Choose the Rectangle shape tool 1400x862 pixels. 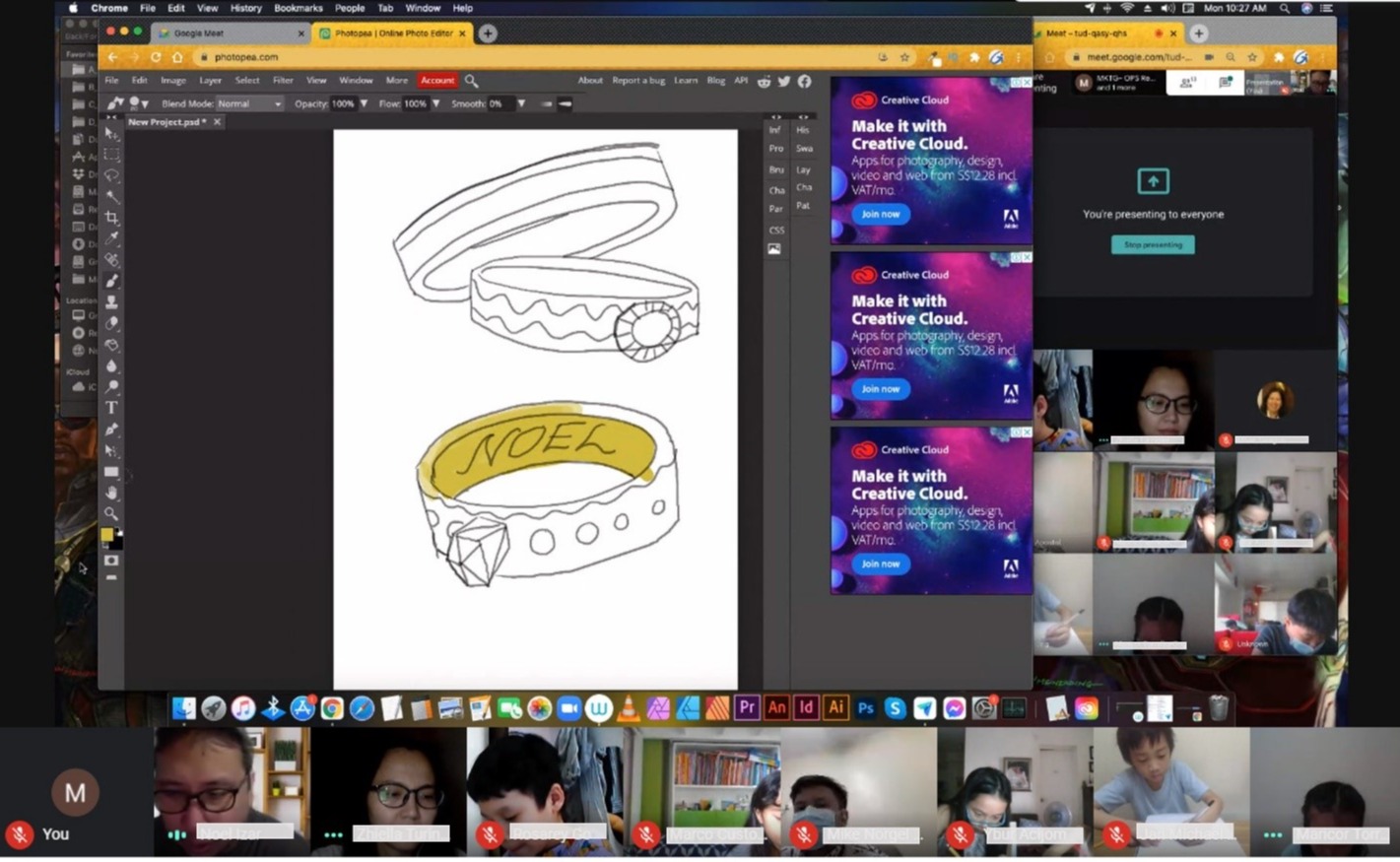[112, 472]
